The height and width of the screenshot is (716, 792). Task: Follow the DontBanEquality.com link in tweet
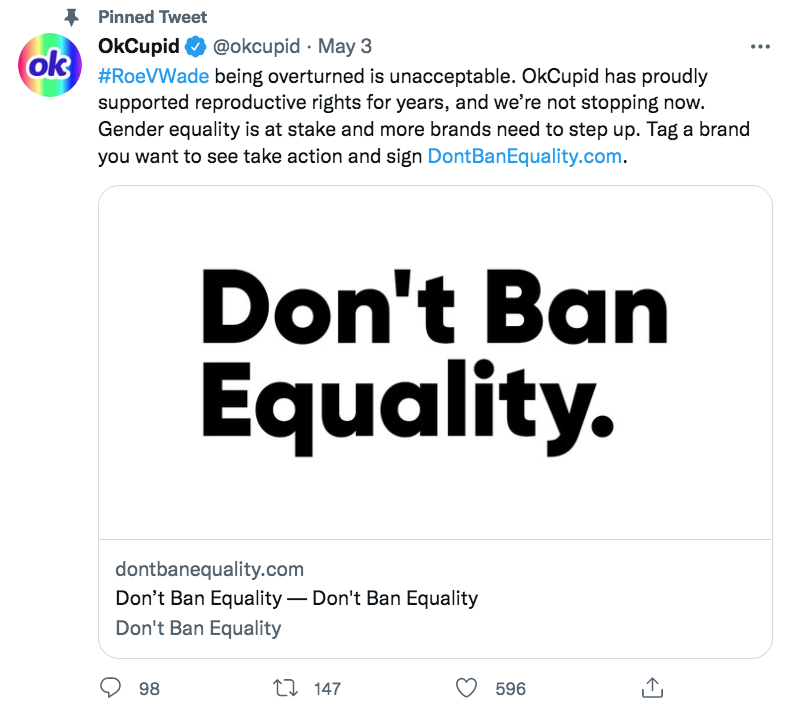coord(524,156)
